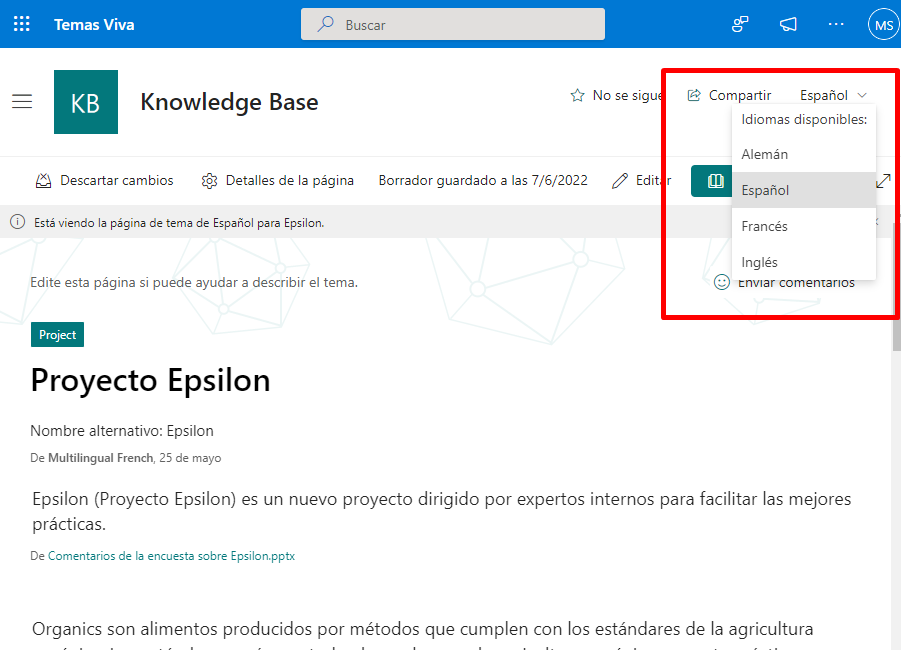Open the app launcher waffle icon
This screenshot has width=901, height=650.
(22, 24)
